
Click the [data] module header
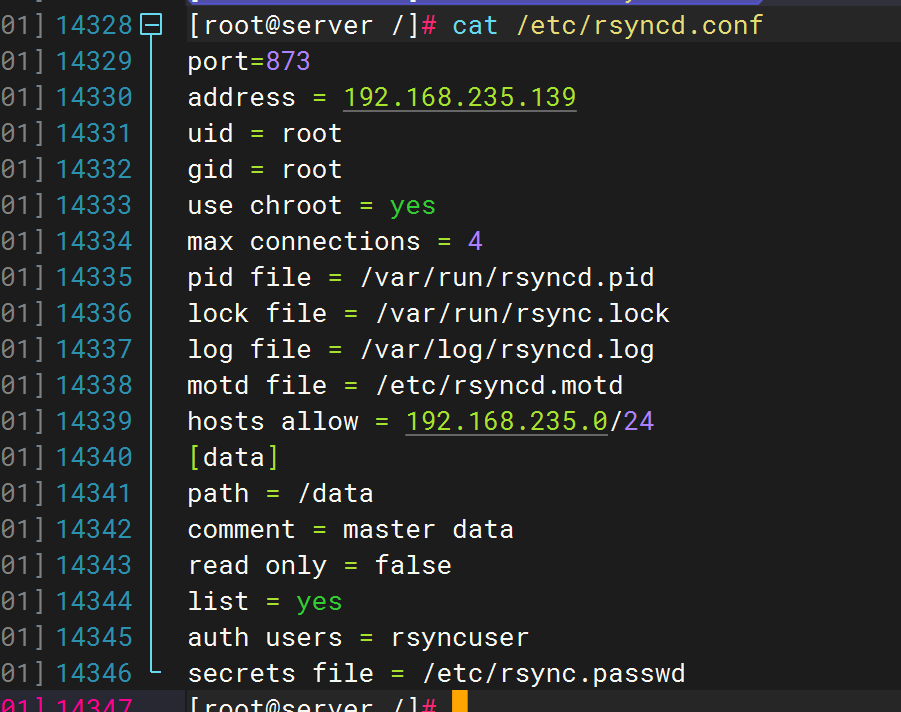point(233,458)
